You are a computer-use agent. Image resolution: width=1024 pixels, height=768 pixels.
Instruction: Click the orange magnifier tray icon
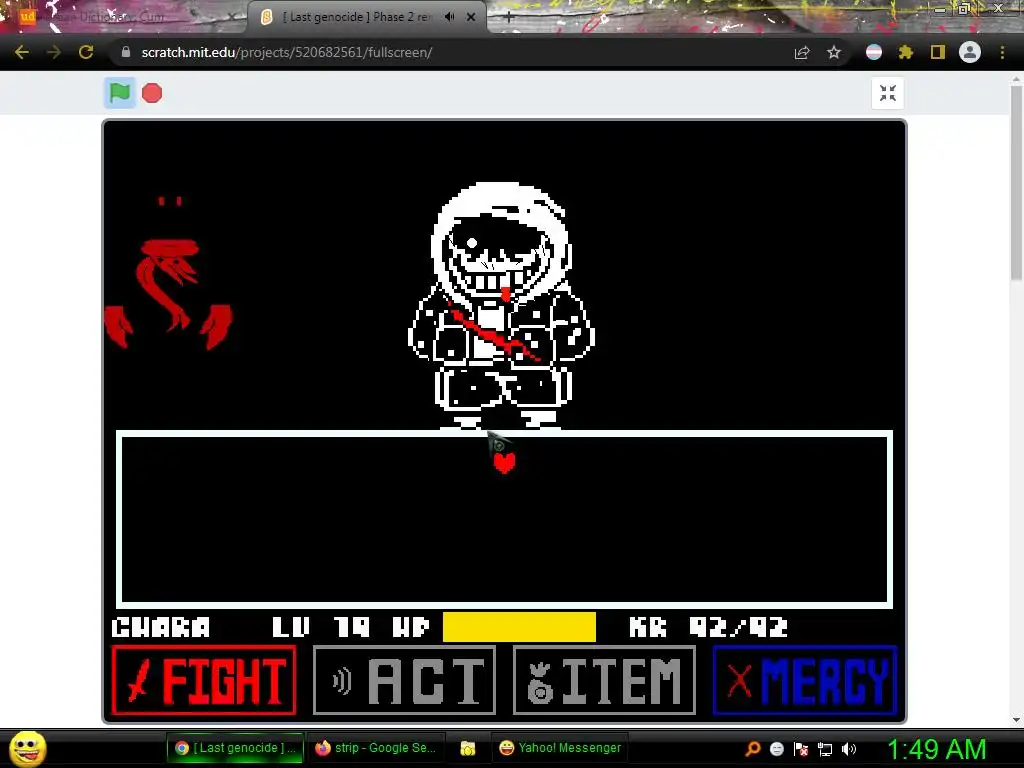pos(752,749)
